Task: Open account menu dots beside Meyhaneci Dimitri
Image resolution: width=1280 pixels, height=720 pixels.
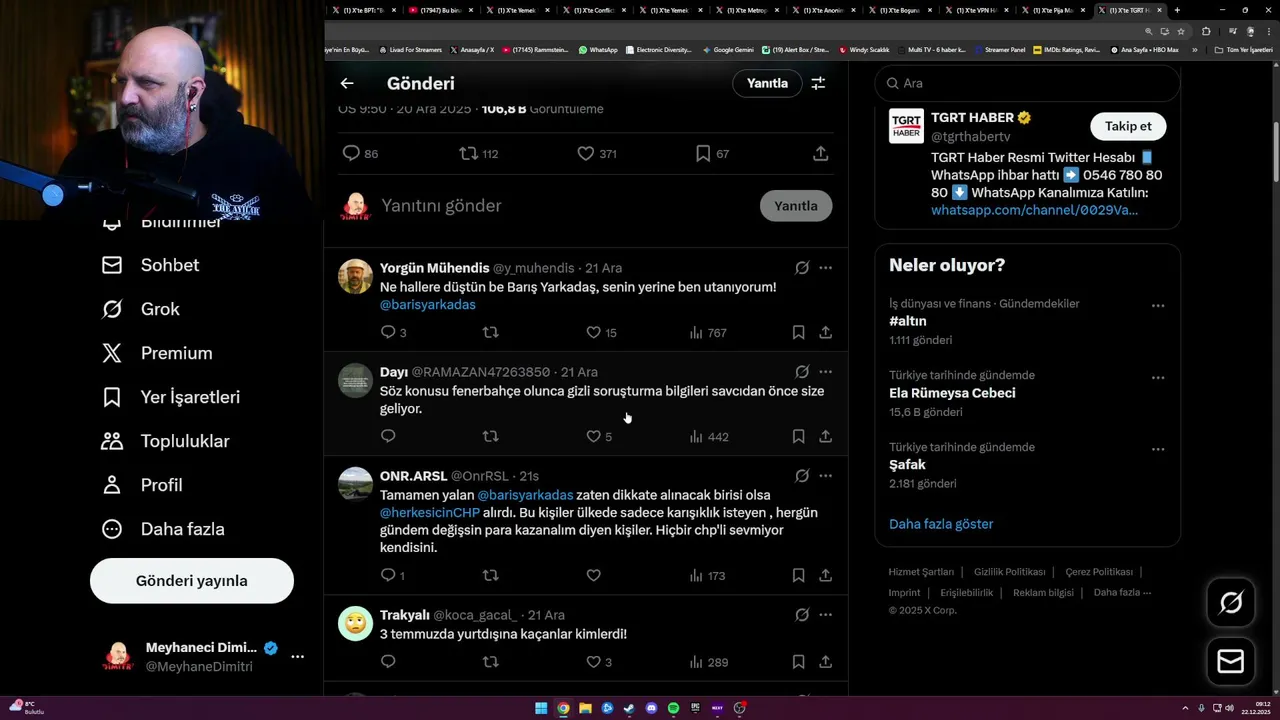Action: (x=297, y=657)
